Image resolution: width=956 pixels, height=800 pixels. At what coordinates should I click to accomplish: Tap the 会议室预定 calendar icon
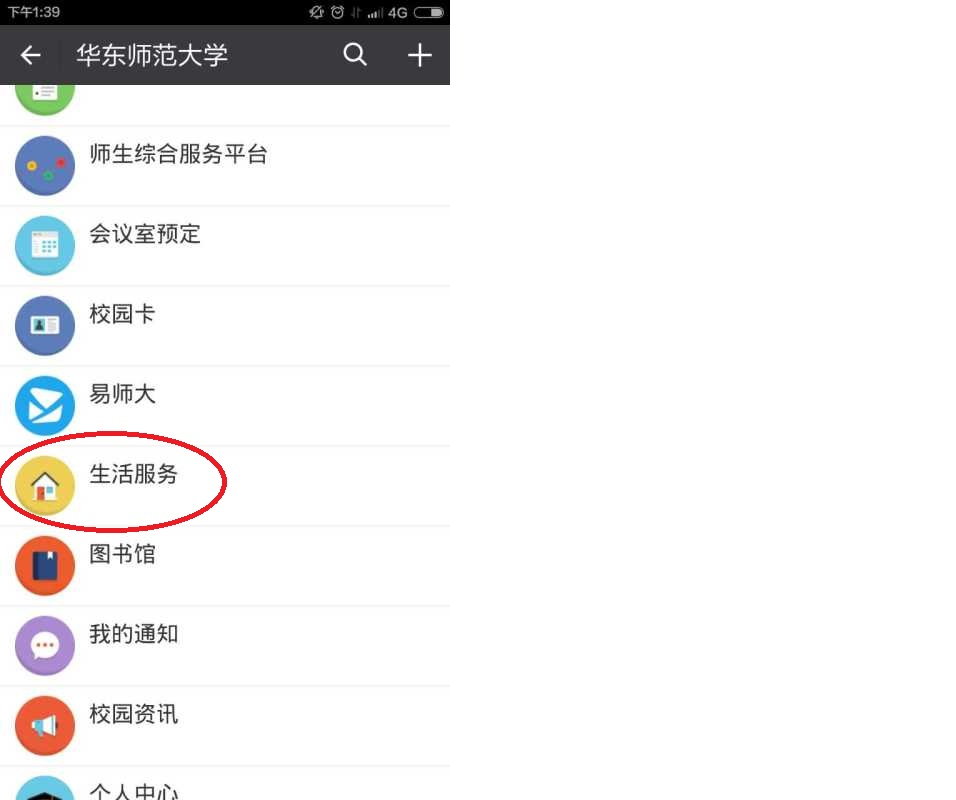45,246
